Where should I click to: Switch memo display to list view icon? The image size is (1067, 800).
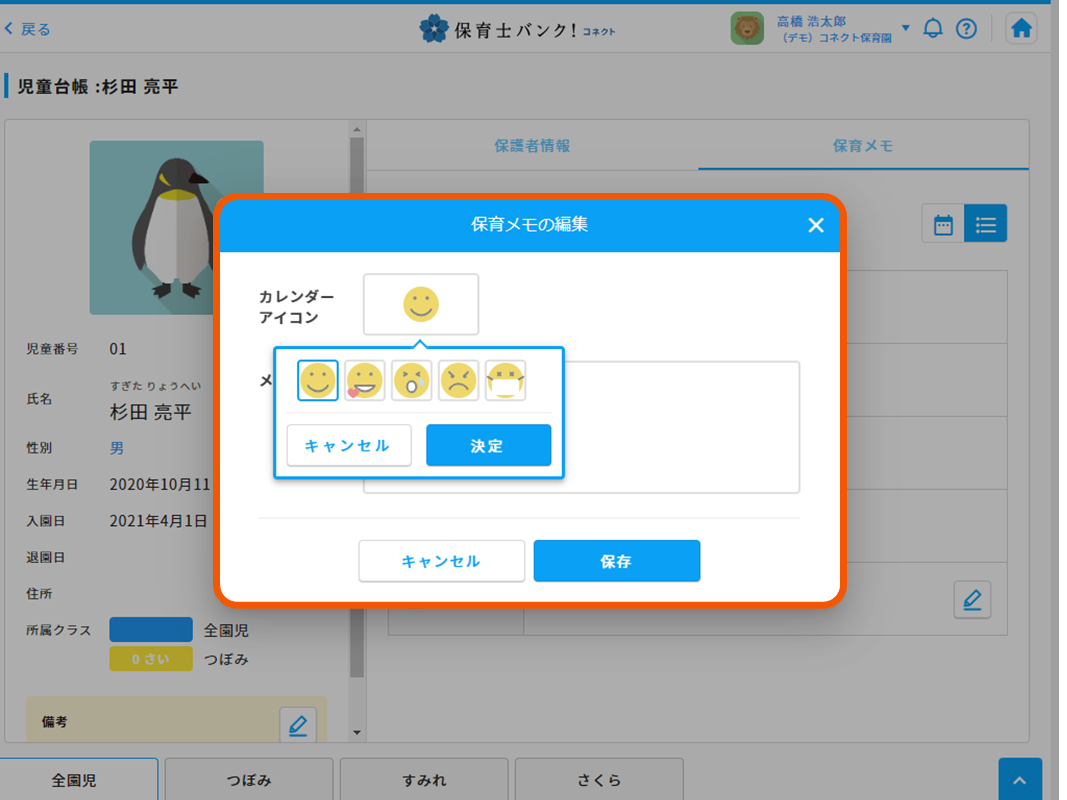click(x=986, y=224)
